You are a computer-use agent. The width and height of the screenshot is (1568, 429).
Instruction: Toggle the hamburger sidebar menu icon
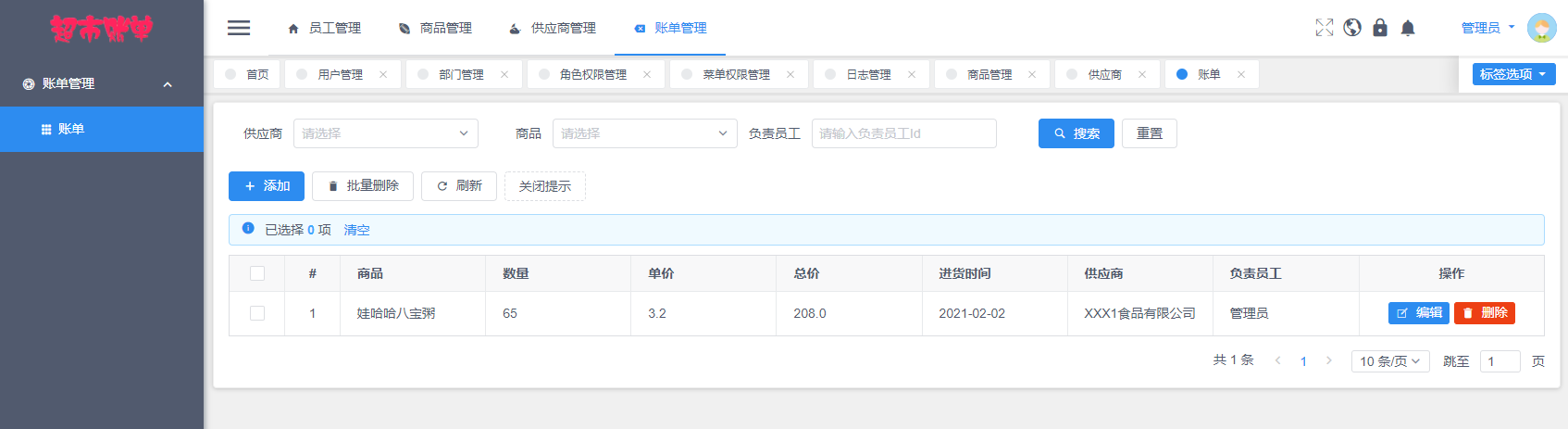(x=239, y=28)
